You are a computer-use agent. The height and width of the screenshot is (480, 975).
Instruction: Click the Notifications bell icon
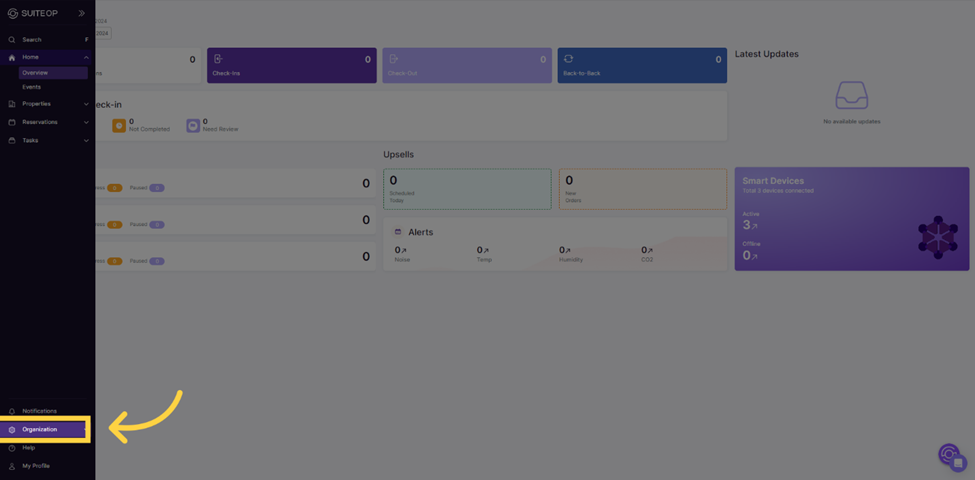[12, 411]
